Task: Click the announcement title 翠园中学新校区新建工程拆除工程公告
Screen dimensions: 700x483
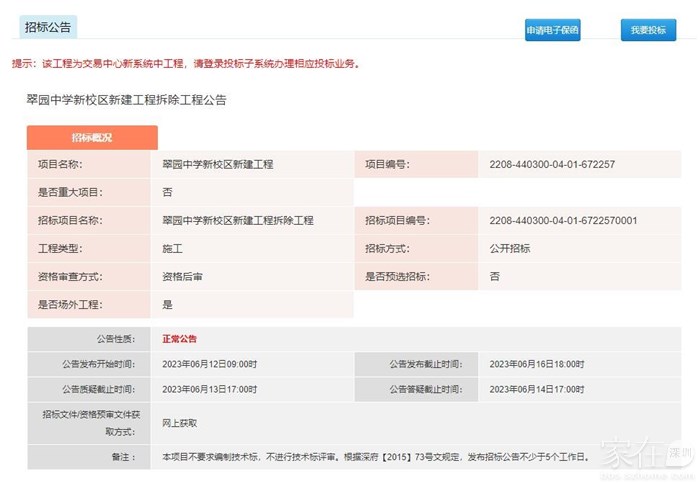Action: (126, 100)
